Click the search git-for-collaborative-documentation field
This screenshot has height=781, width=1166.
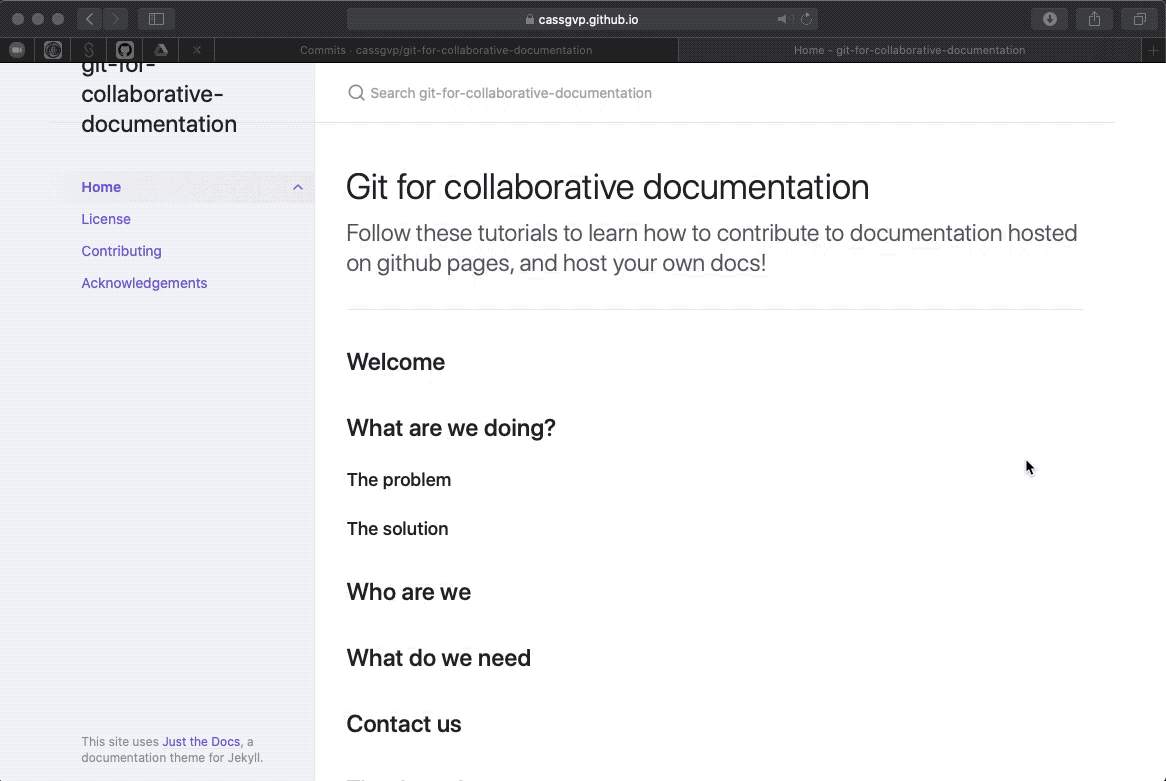coord(510,93)
